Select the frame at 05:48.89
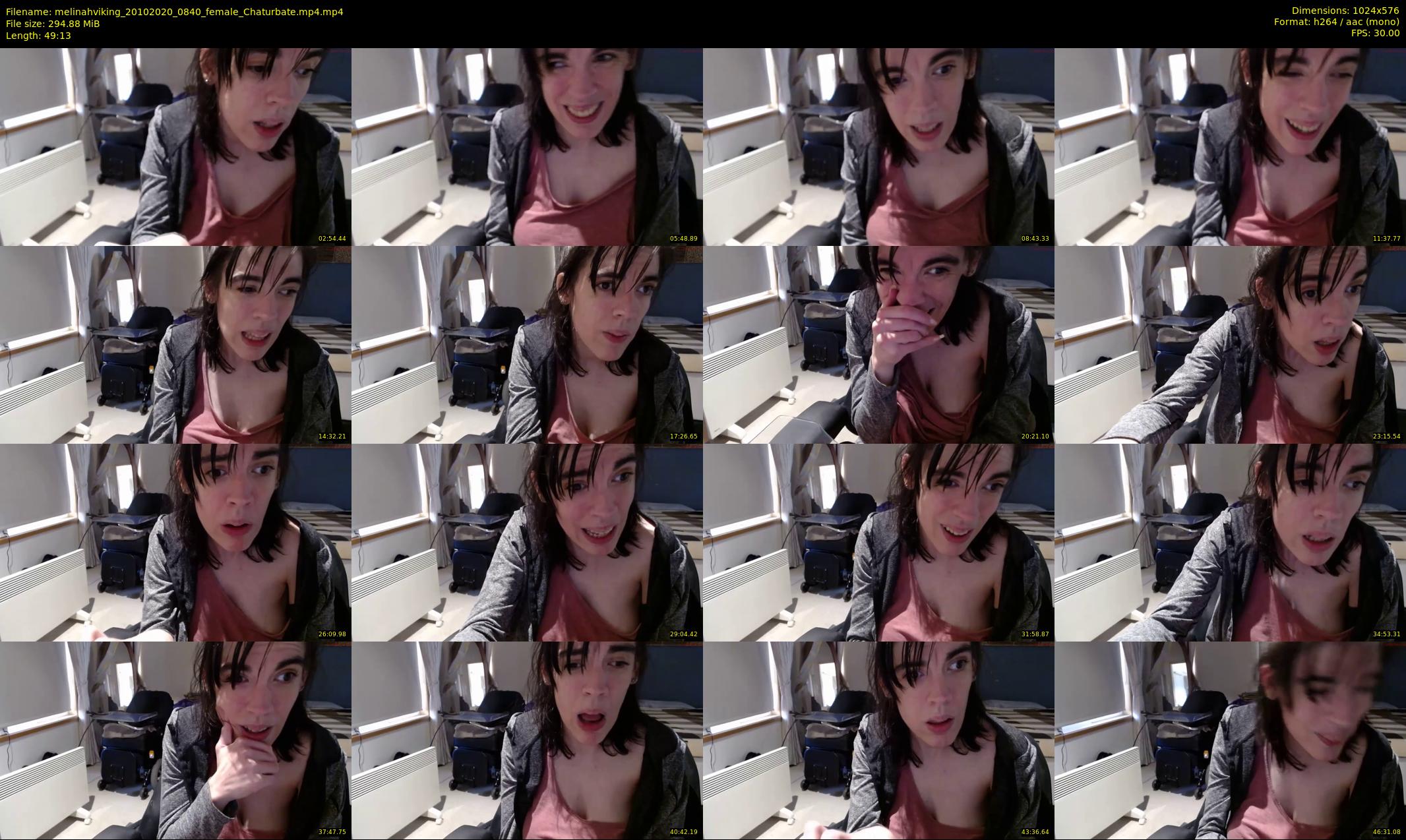 [x=527, y=146]
